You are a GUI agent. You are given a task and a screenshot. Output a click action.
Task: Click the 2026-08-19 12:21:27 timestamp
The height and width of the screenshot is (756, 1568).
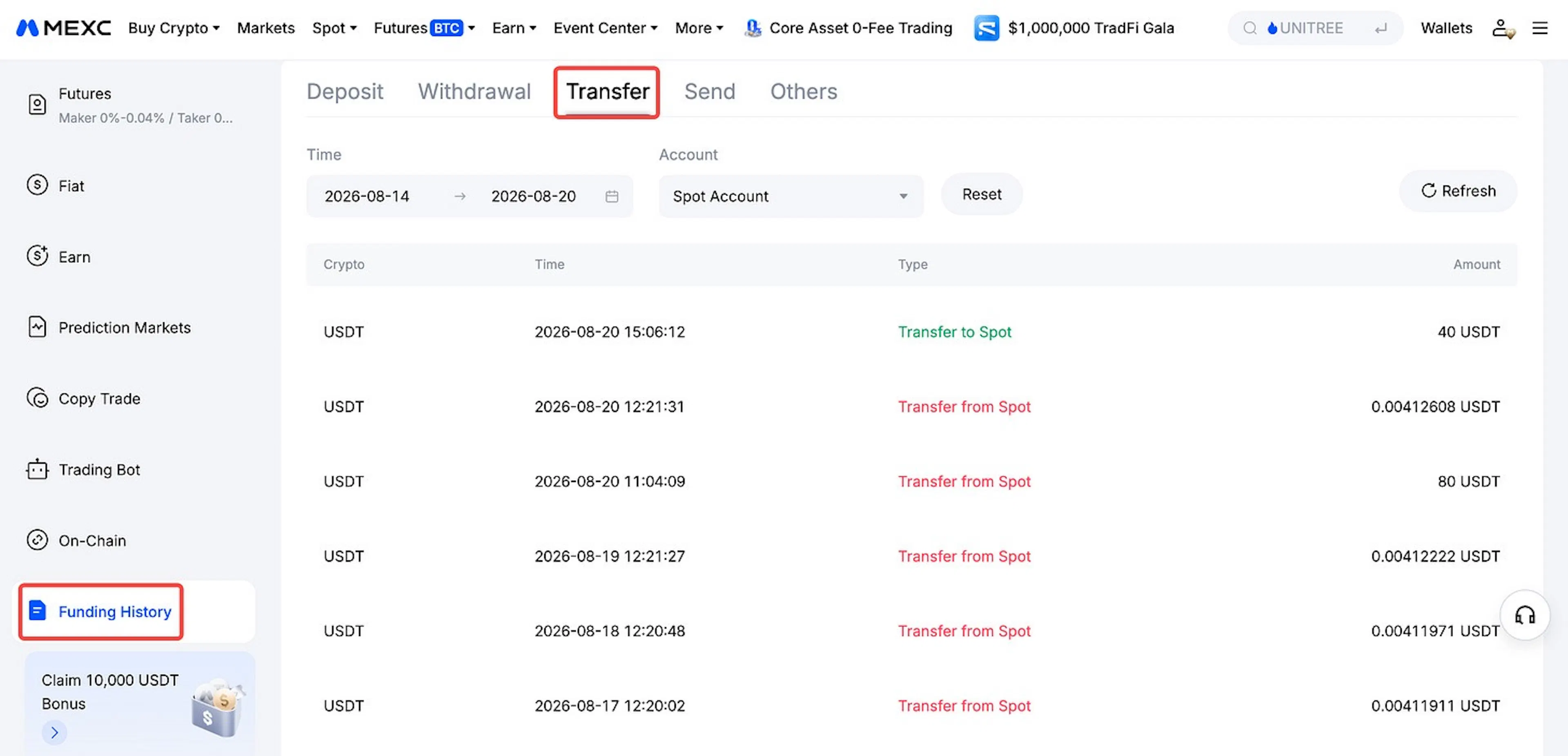coord(609,556)
